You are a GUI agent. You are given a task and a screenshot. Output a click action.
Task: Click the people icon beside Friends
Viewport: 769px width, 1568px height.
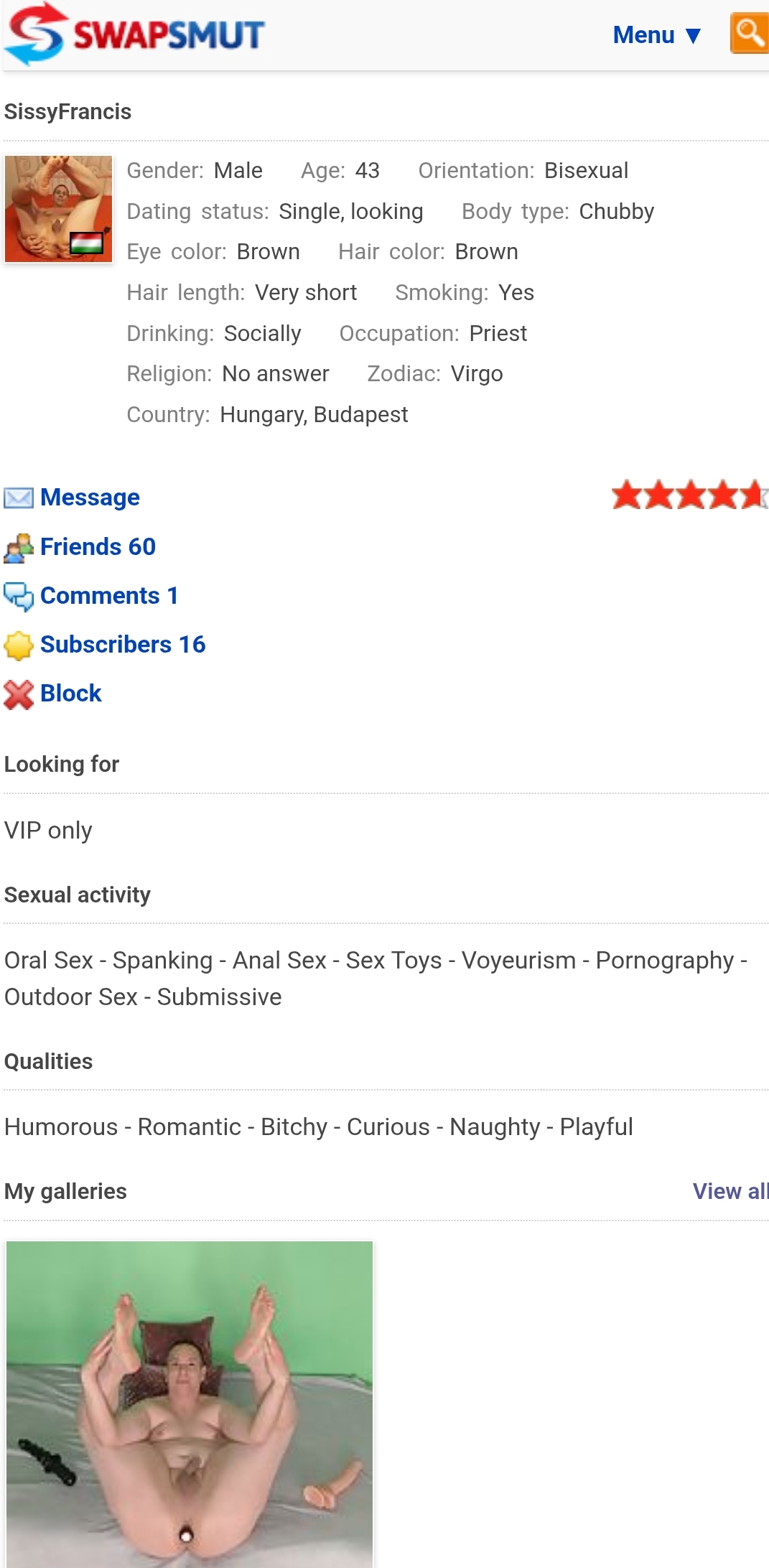[19, 548]
